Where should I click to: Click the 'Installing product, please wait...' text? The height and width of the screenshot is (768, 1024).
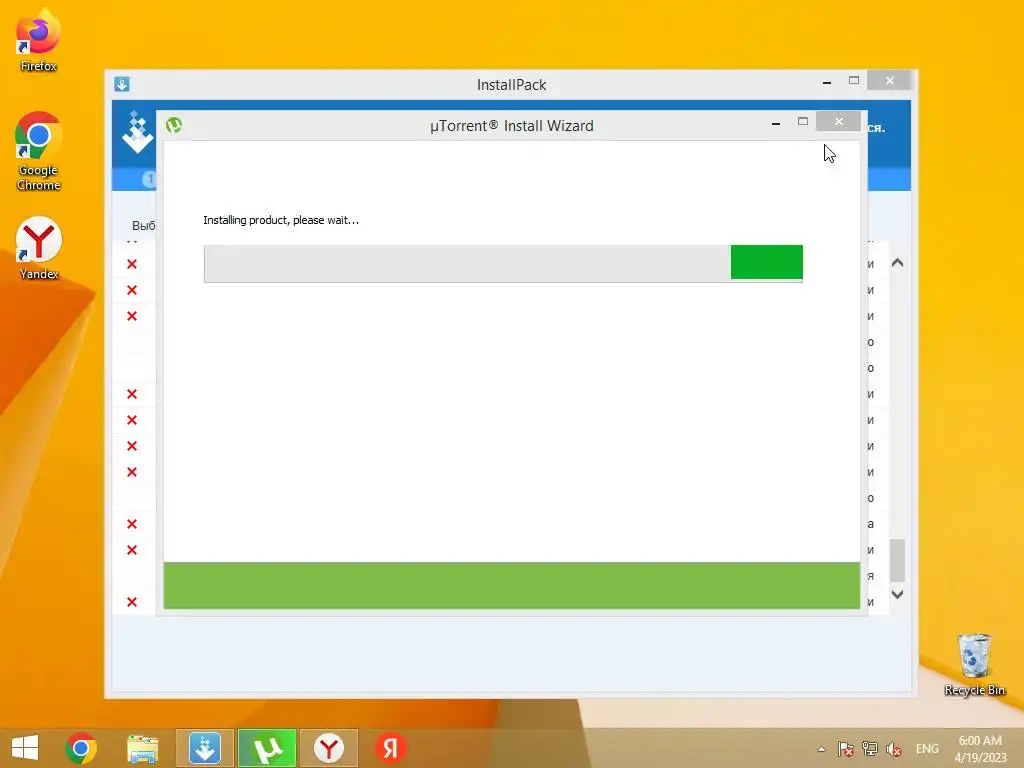[281, 220]
